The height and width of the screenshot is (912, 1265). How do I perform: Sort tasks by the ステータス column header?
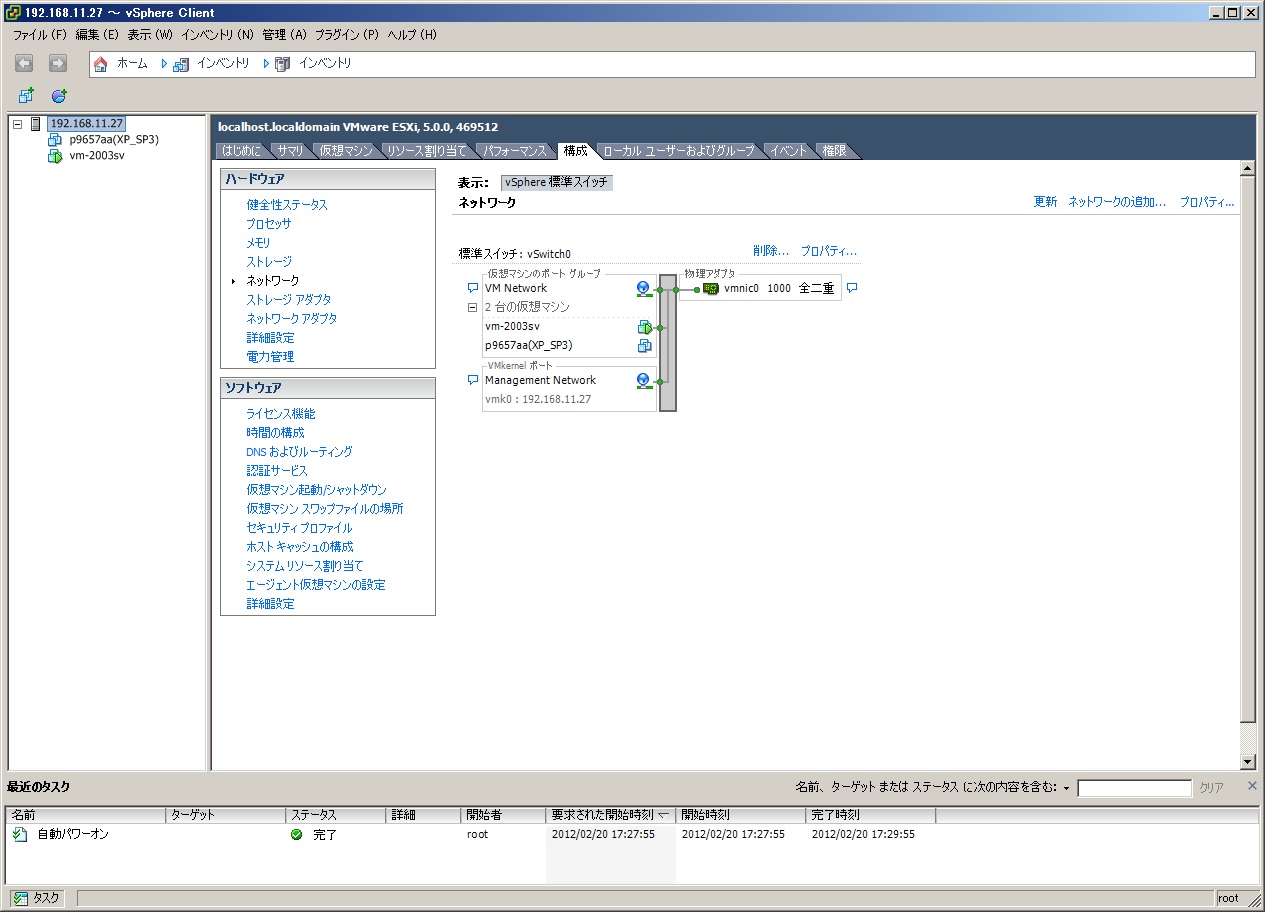tap(335, 815)
